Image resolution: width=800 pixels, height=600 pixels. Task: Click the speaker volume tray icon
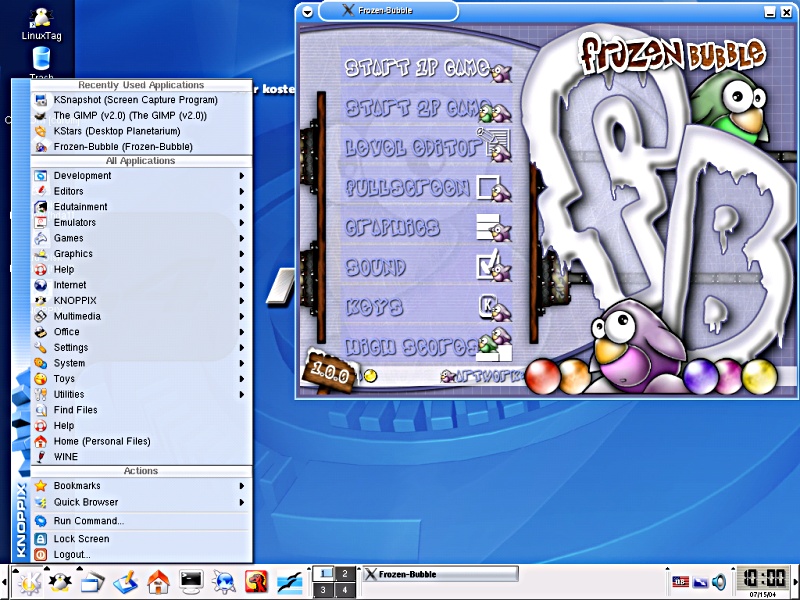coord(719,581)
